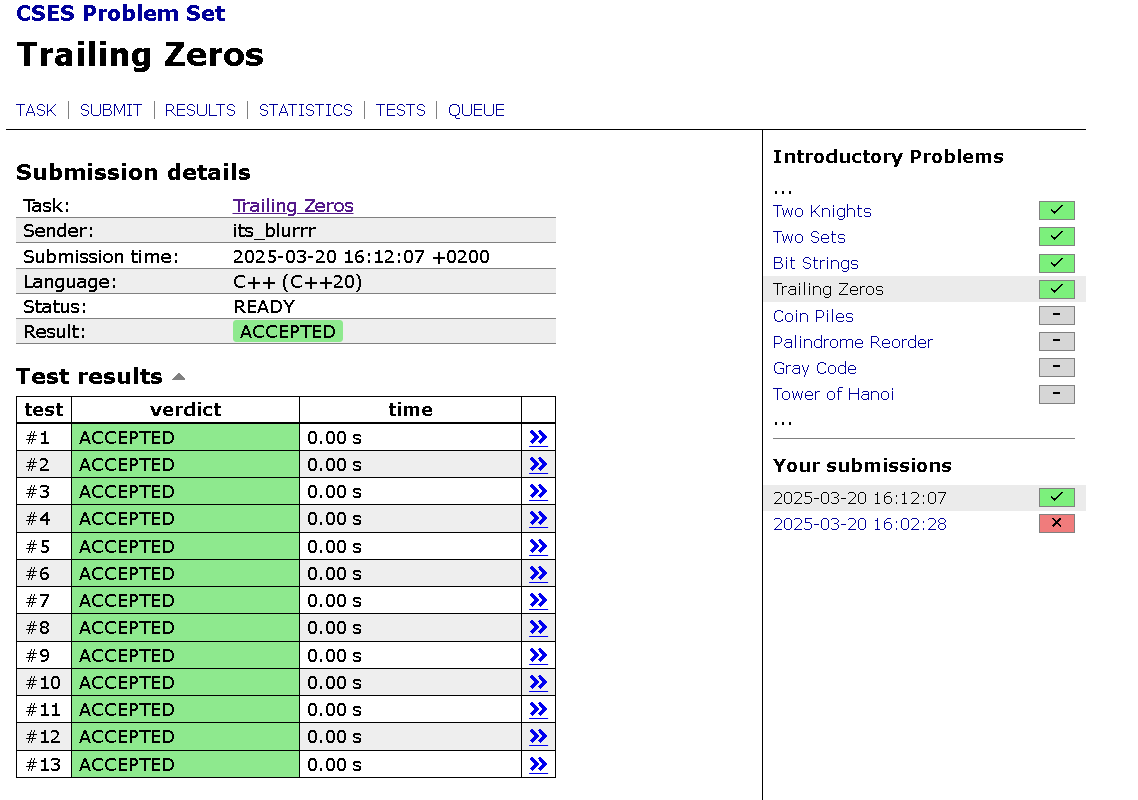This screenshot has height=800, width=1138.
Task: Click unsolved dash icon beside Gray Code
Action: coord(1057,367)
